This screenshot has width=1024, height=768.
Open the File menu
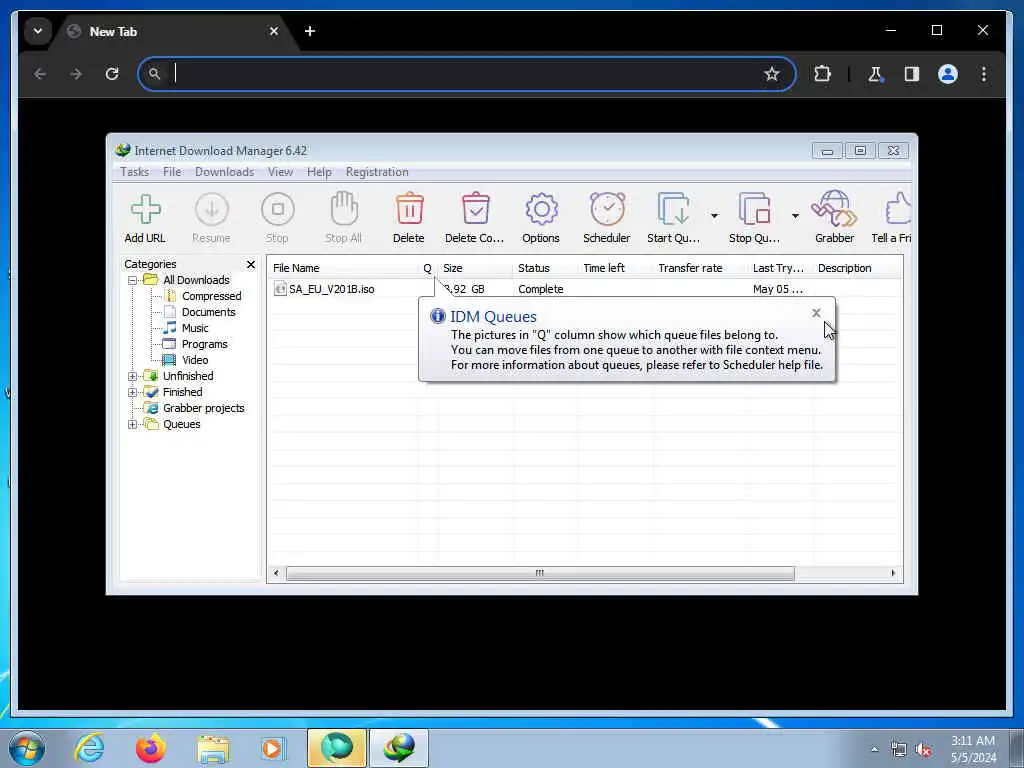172,172
